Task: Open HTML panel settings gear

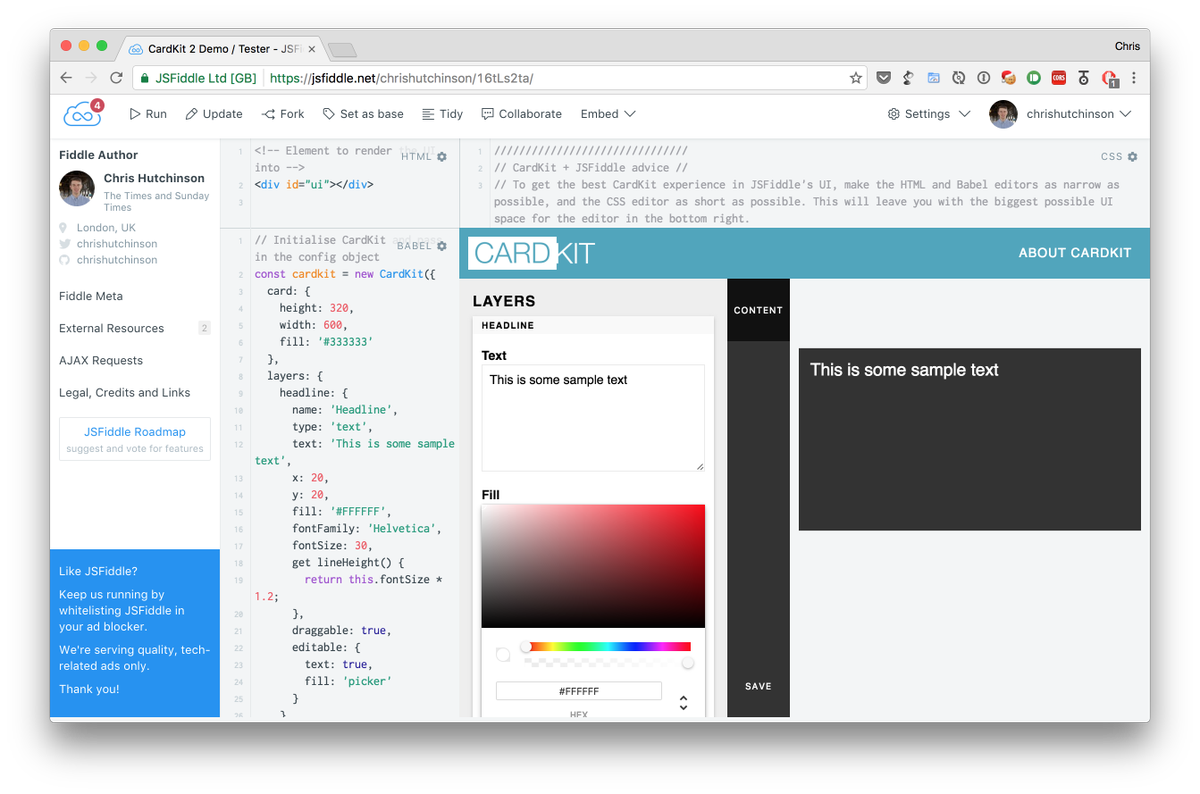Action: (442, 157)
